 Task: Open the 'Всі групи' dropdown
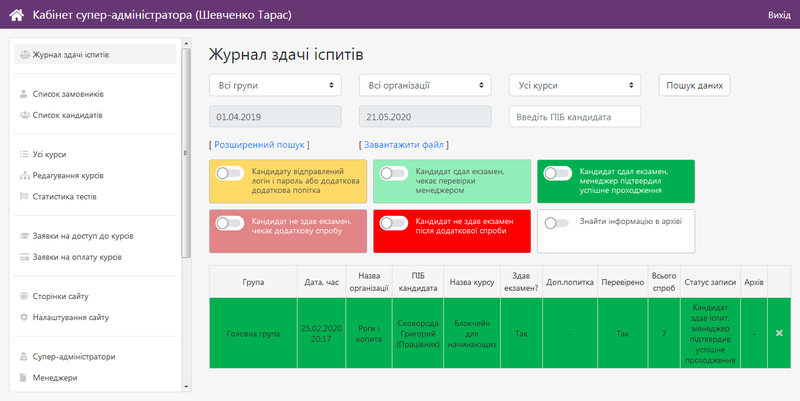[275, 85]
